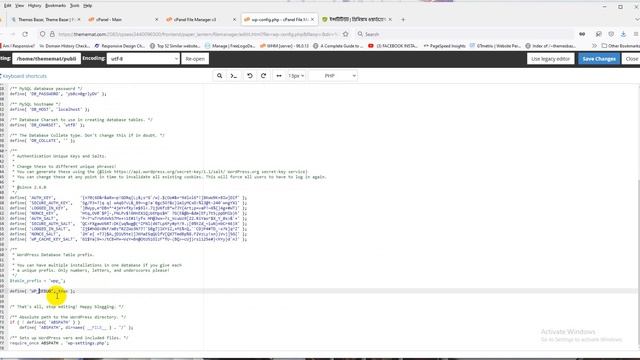Click the define AUTH_KEY line
The image size is (640, 360).
[128, 198]
